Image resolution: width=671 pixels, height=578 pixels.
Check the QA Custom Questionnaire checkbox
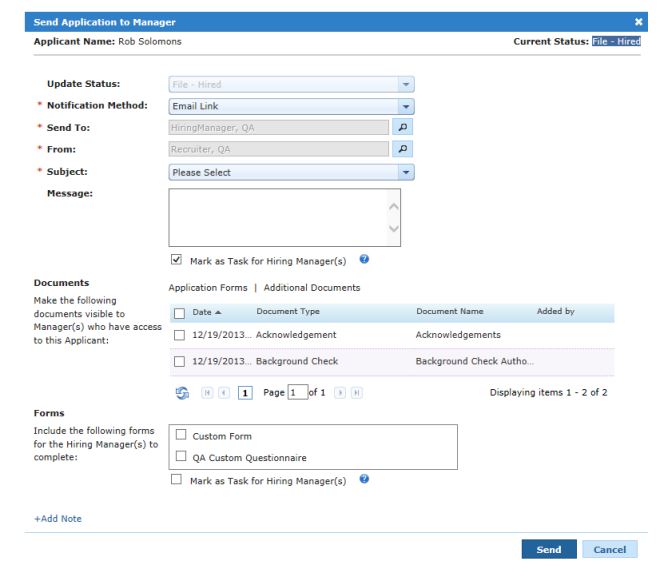(181, 456)
